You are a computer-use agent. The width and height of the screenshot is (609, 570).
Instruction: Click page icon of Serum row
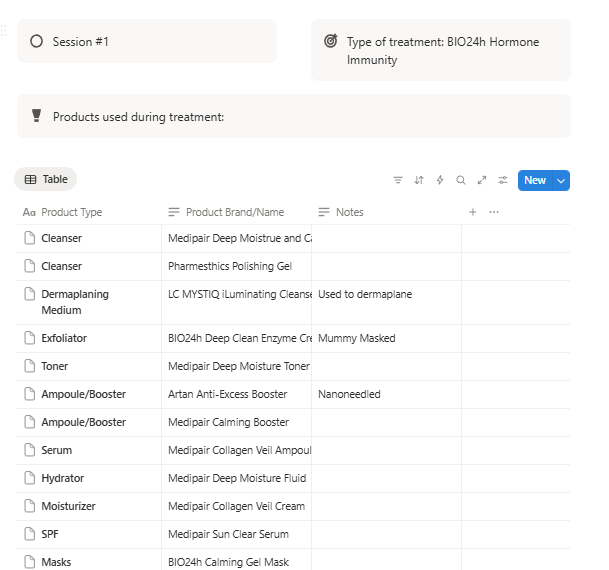pyautogui.click(x=30, y=450)
